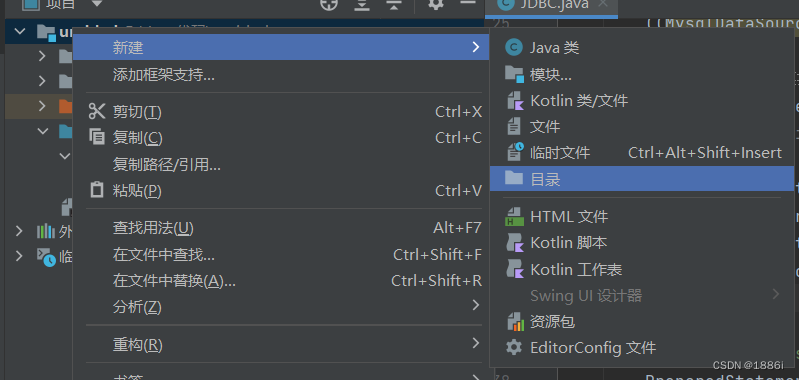Collapse the root project node arrow
The height and width of the screenshot is (380, 799).
click(20, 31)
